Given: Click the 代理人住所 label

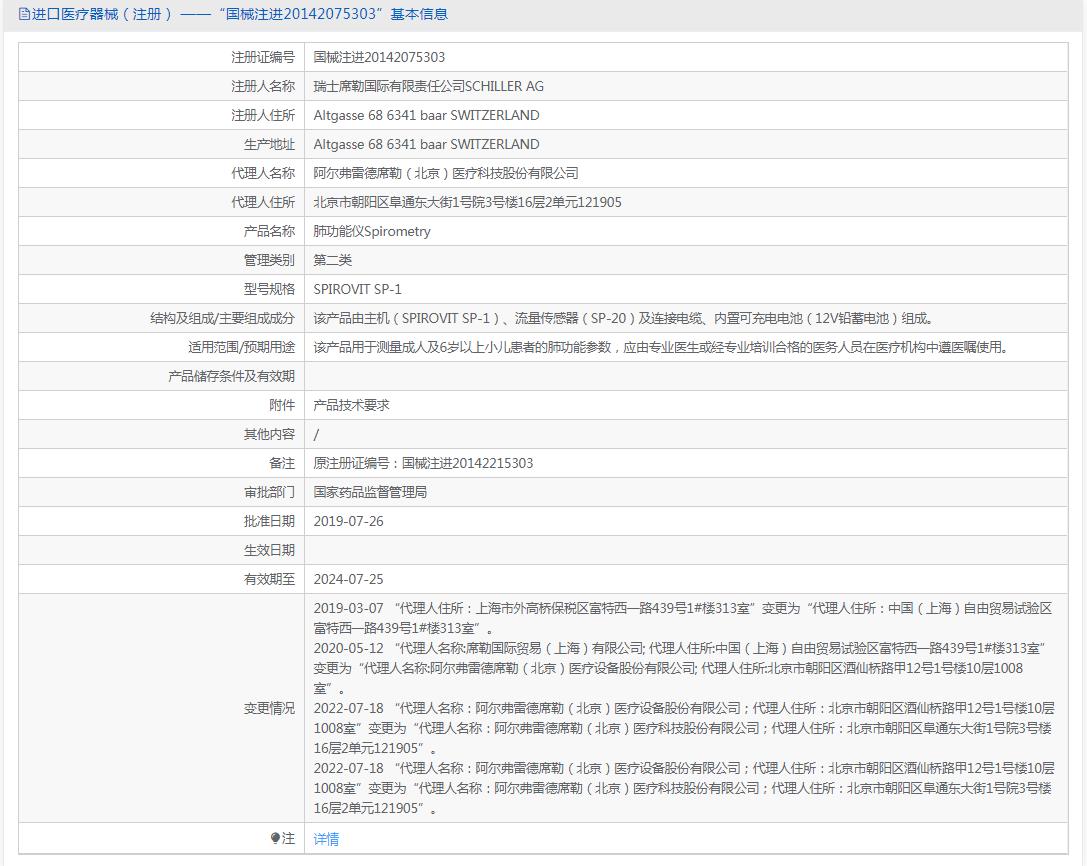Looking at the screenshot, I should coord(263,202).
